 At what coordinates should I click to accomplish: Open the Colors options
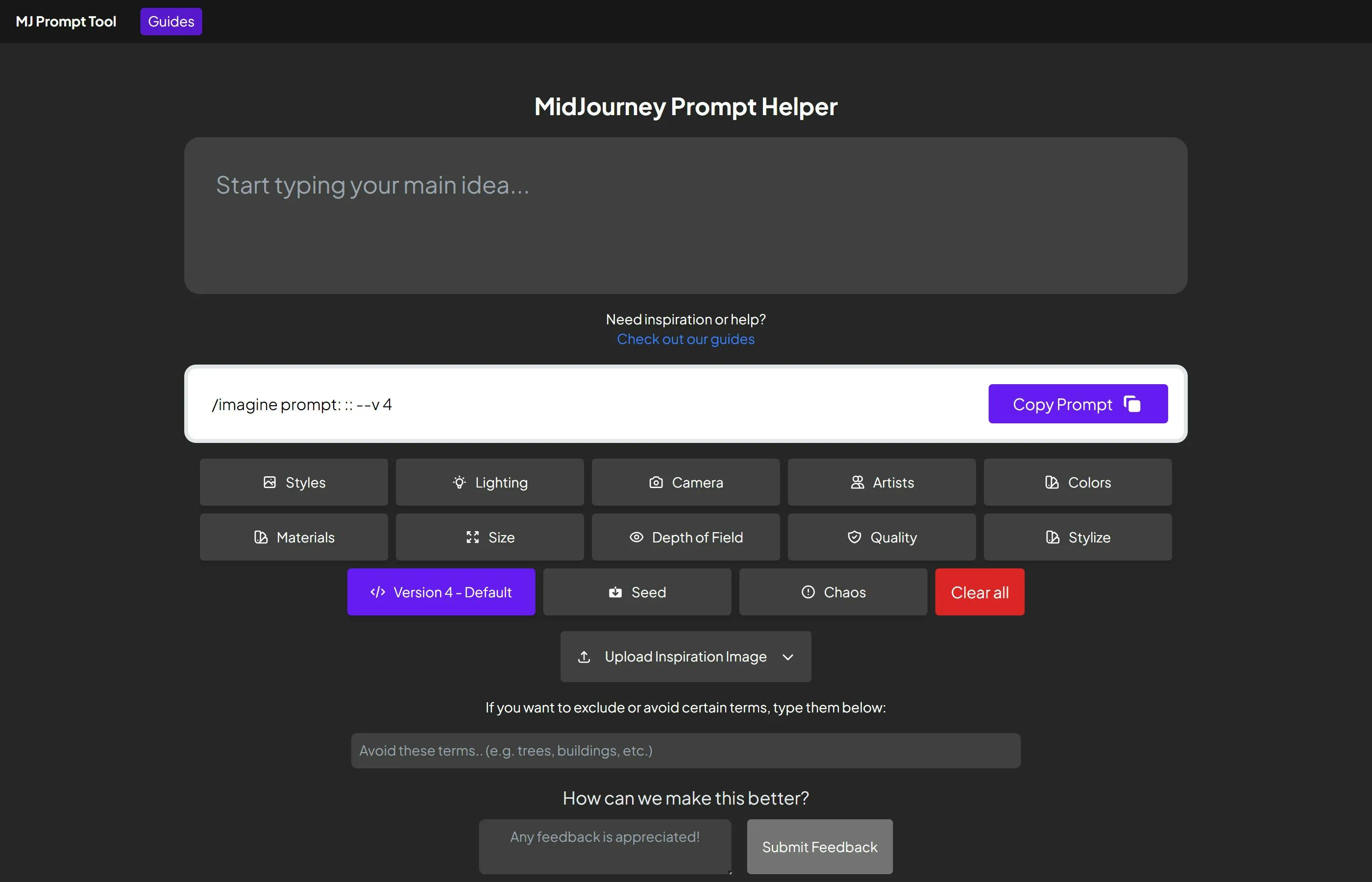pyautogui.click(x=1078, y=482)
